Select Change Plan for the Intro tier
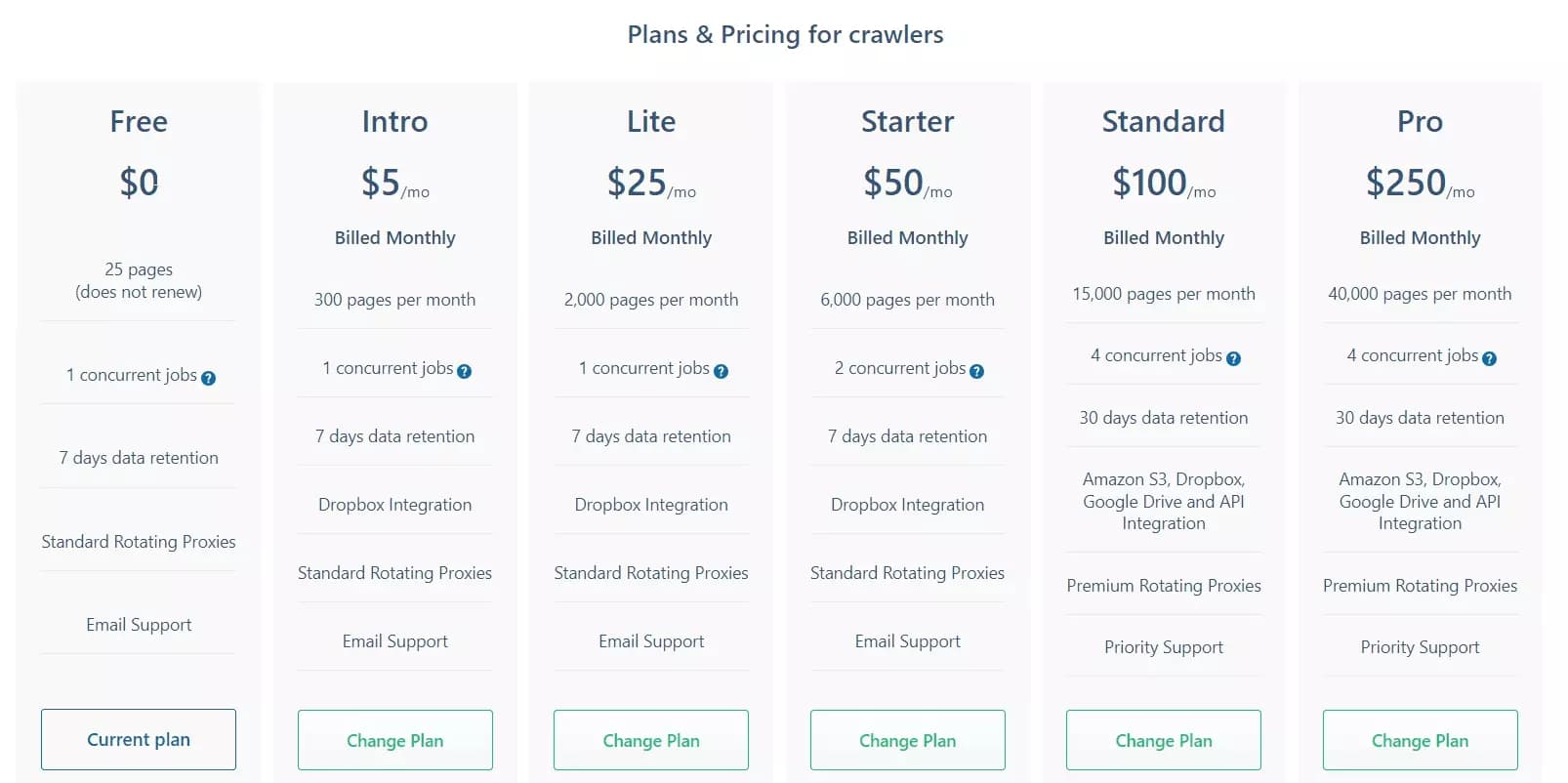Viewport: 1568px width, 783px height. (394, 740)
